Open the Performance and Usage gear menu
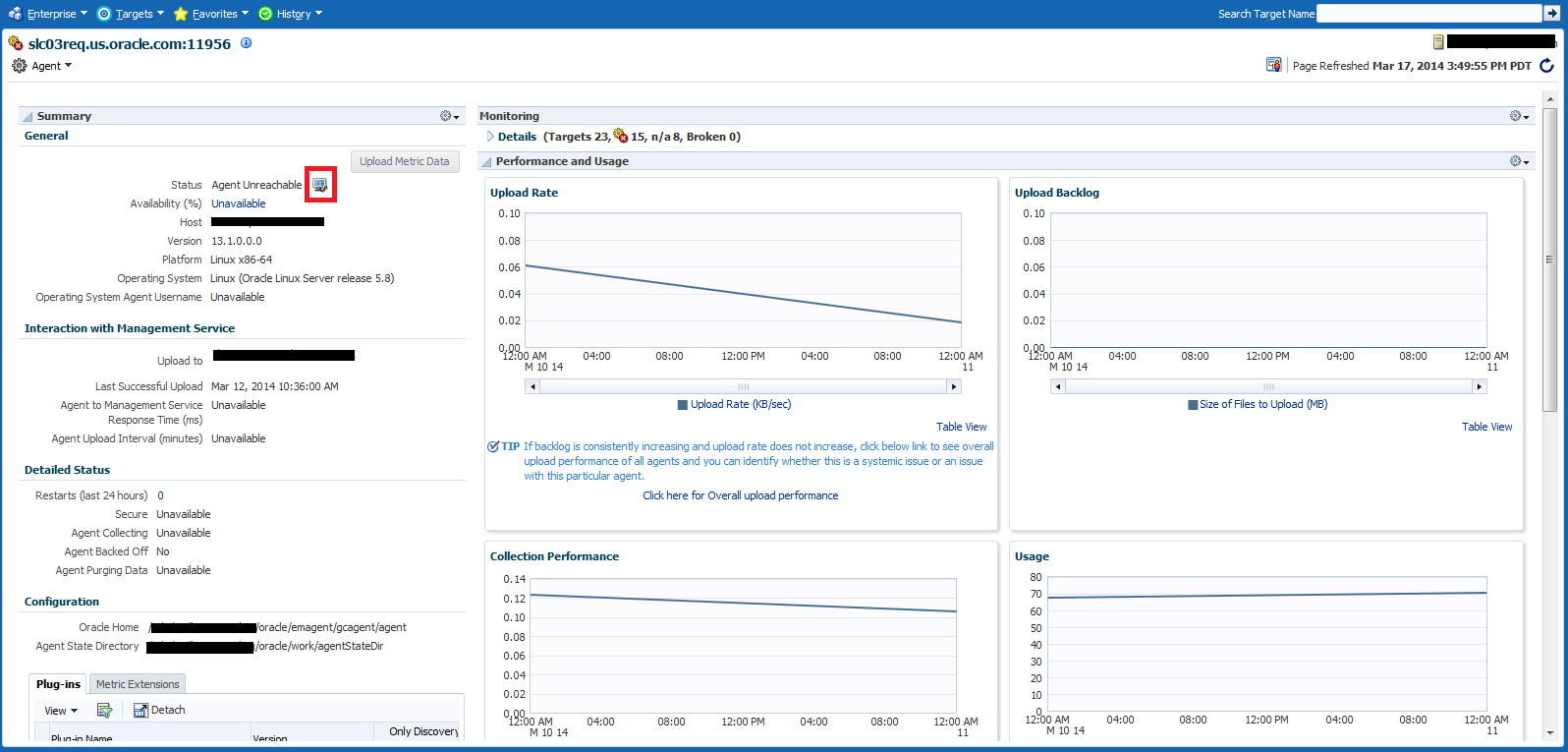The width and height of the screenshot is (1568, 752). coord(1520,161)
